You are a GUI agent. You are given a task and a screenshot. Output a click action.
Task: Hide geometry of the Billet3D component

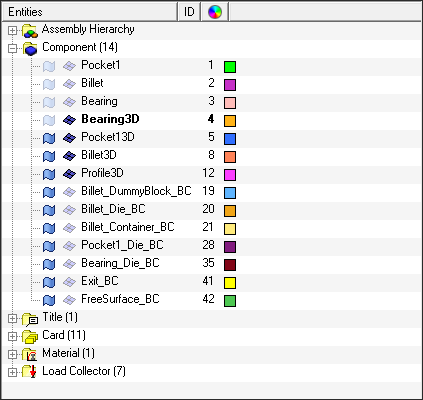click(x=49, y=156)
